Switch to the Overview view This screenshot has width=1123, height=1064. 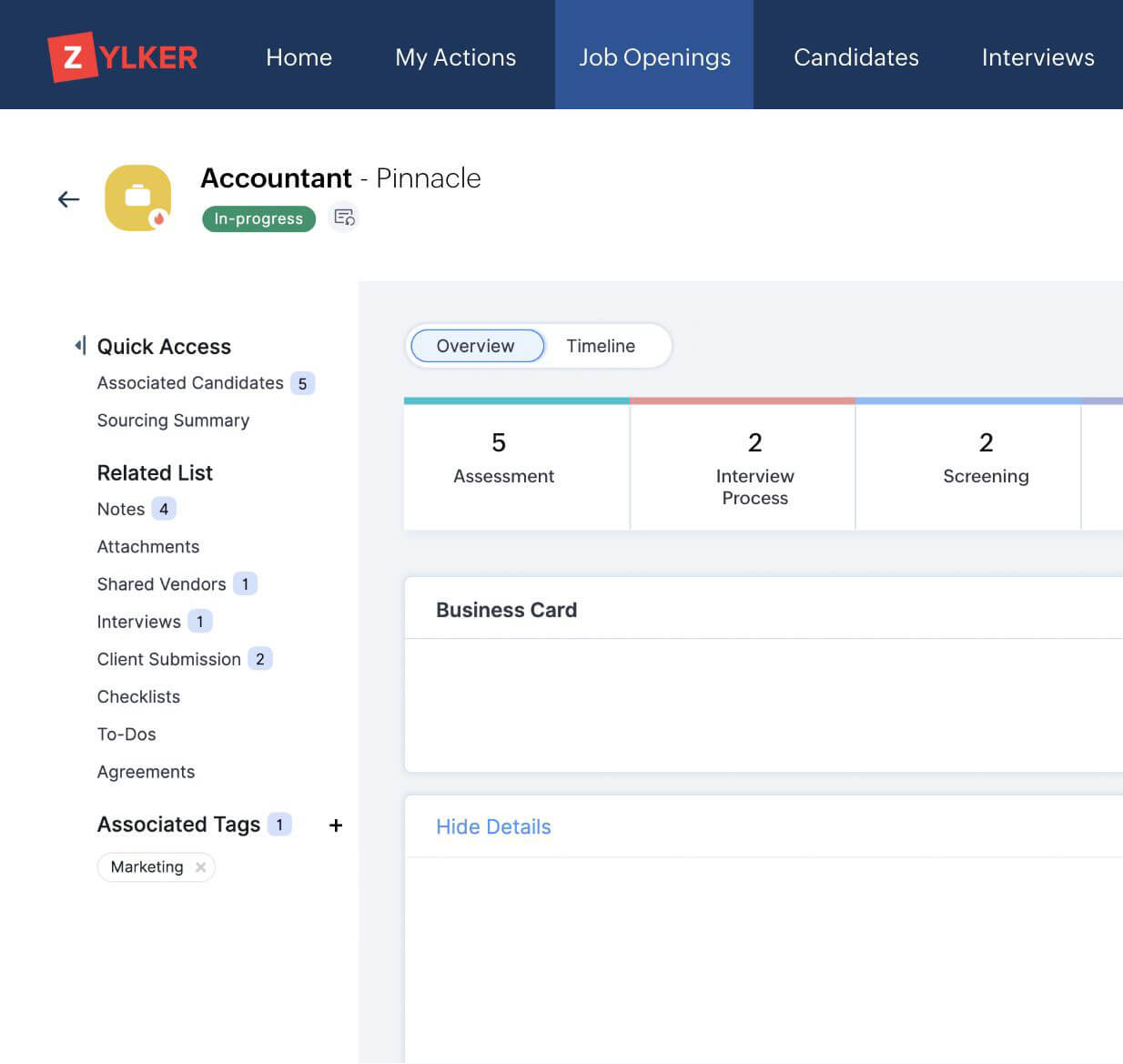(476, 346)
